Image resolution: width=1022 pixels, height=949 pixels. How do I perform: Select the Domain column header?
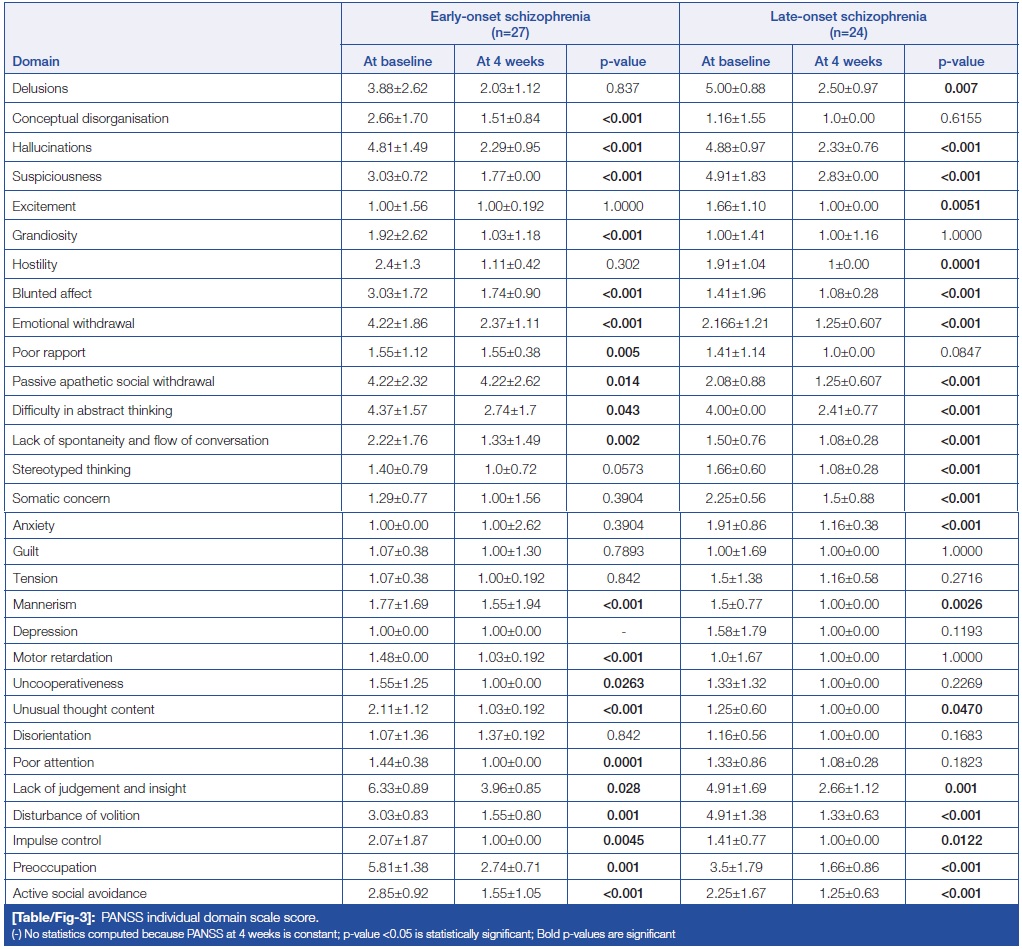point(36,62)
